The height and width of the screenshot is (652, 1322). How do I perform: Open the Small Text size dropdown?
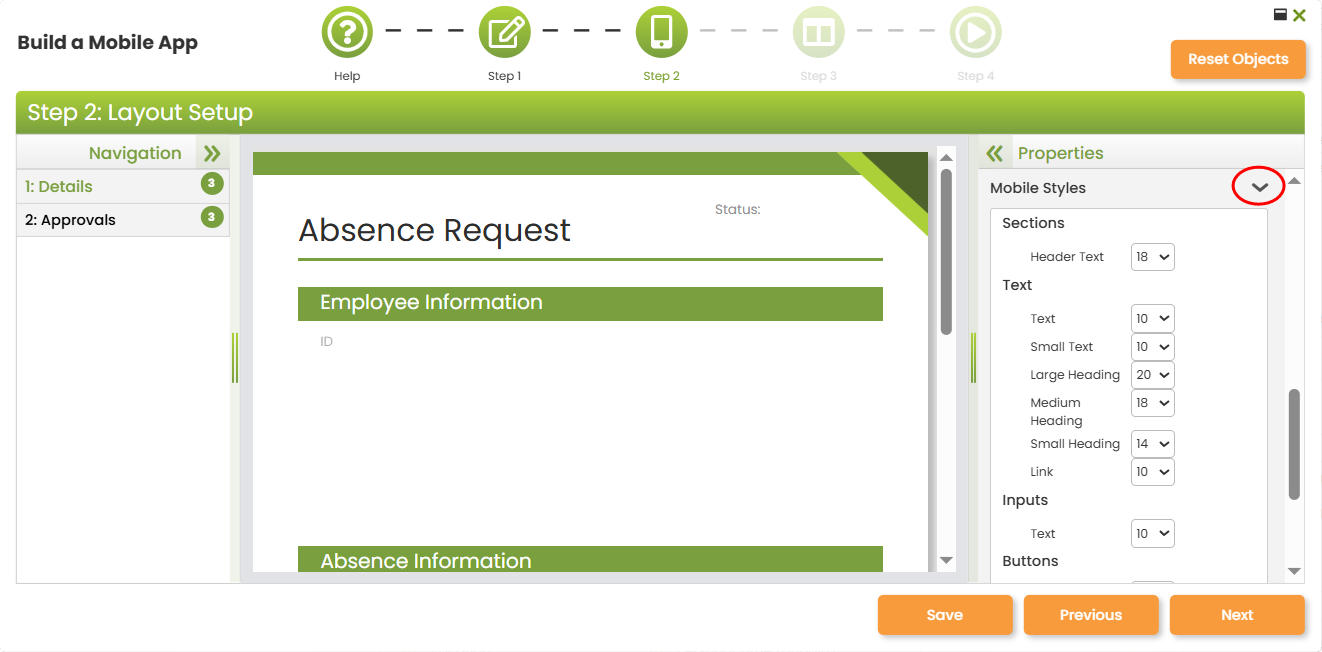1152,347
